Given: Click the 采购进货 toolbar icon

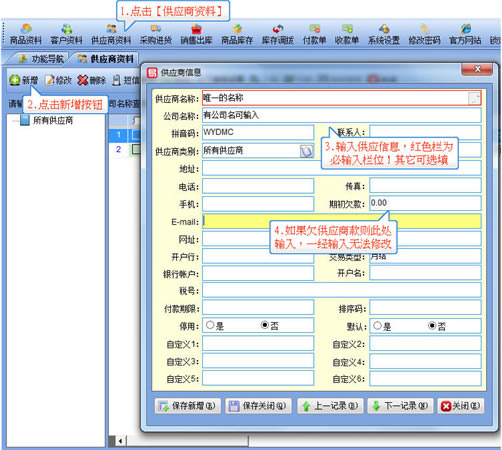Looking at the screenshot, I should 156,34.
